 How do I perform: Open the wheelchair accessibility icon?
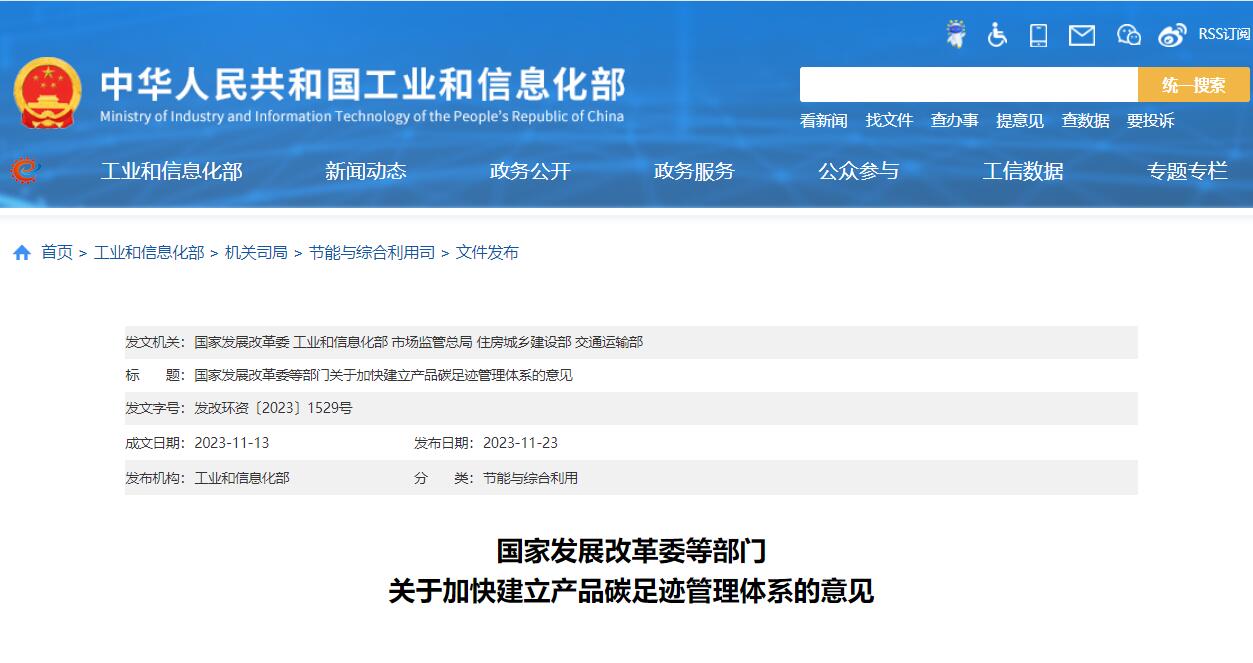[997, 35]
